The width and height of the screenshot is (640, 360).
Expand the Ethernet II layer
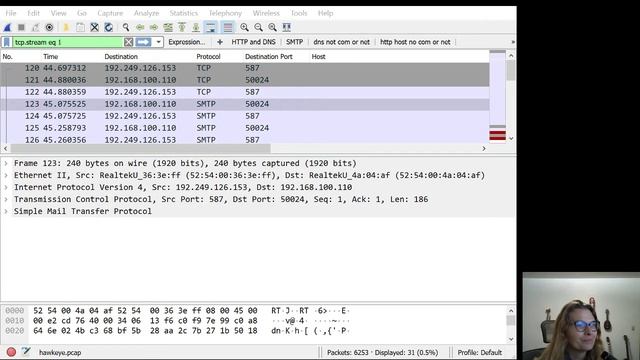pyautogui.click(x=6, y=175)
